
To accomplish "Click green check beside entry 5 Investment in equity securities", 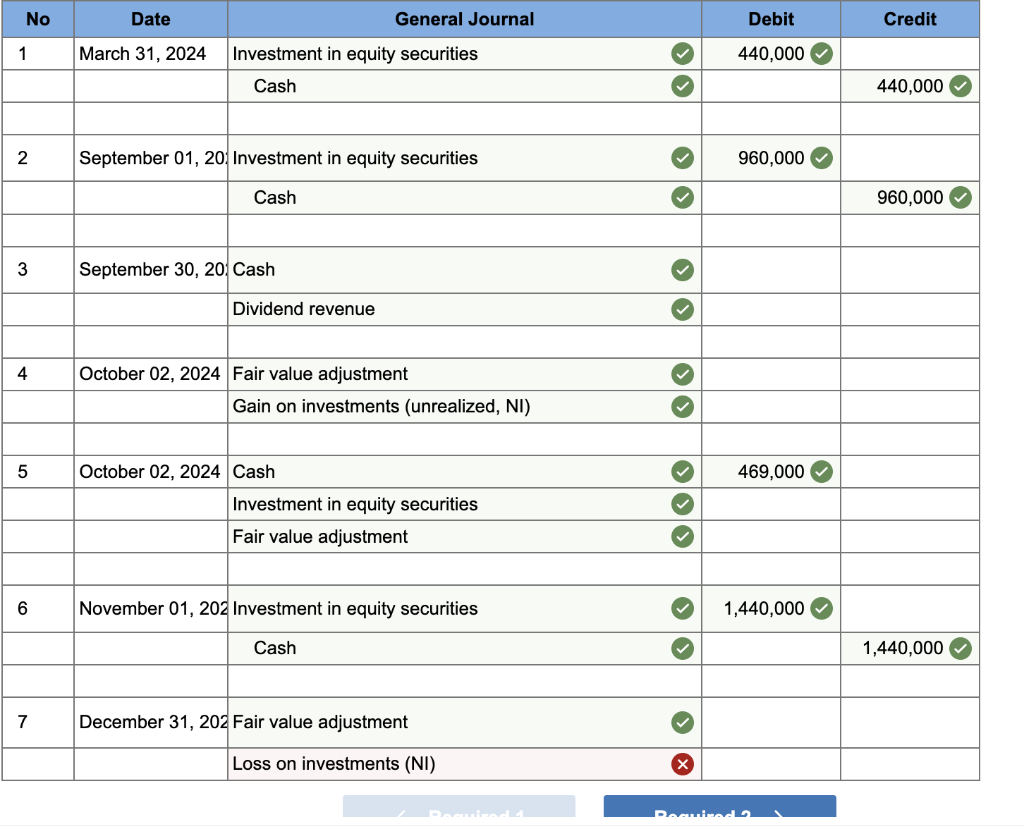I will (x=682, y=504).
